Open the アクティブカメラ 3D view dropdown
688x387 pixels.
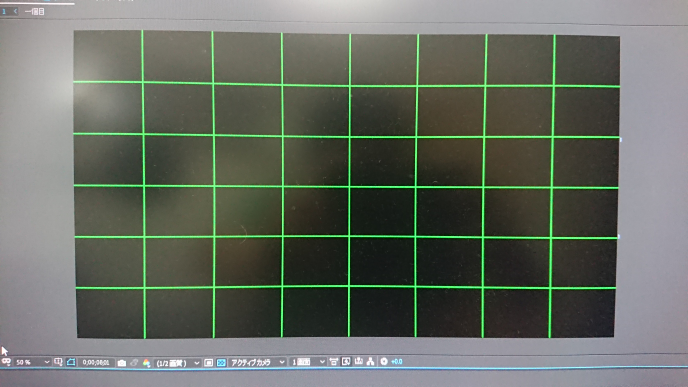(x=258, y=362)
